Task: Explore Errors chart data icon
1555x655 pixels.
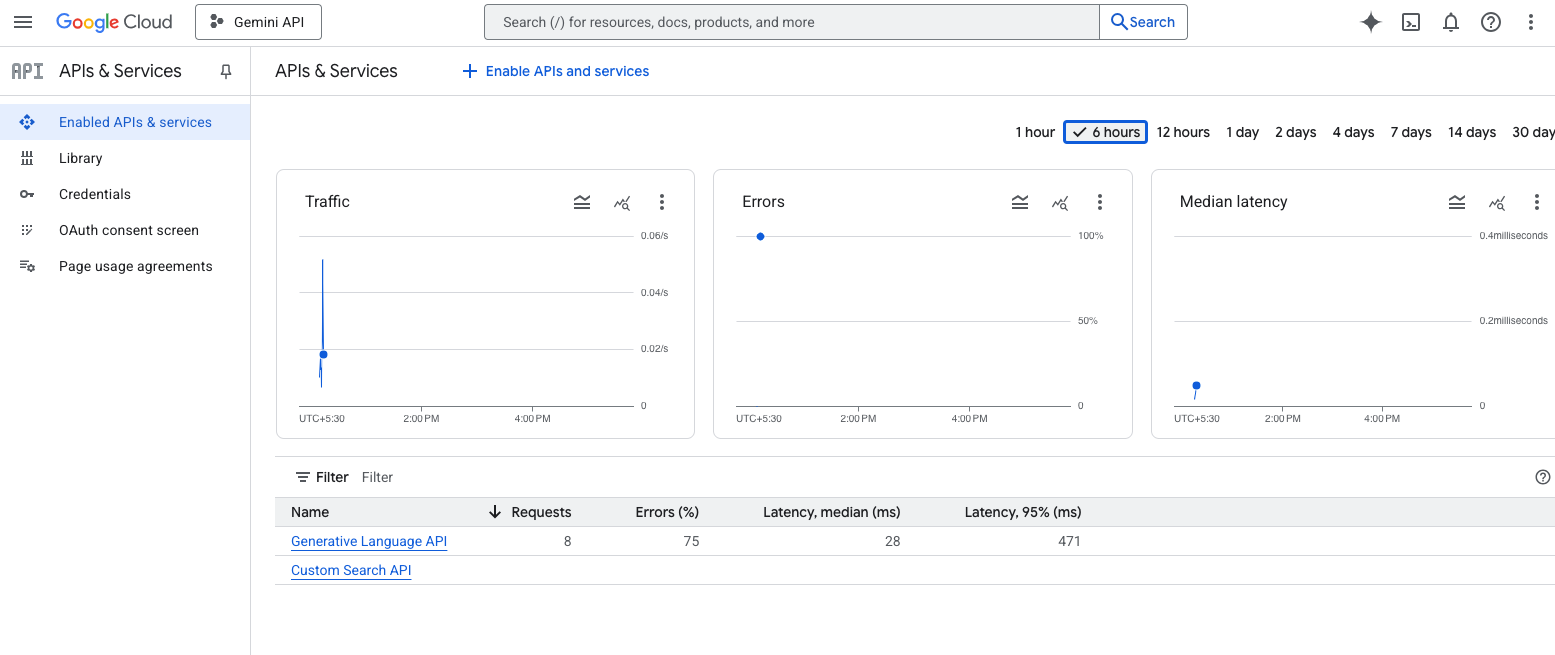Action: click(1060, 202)
